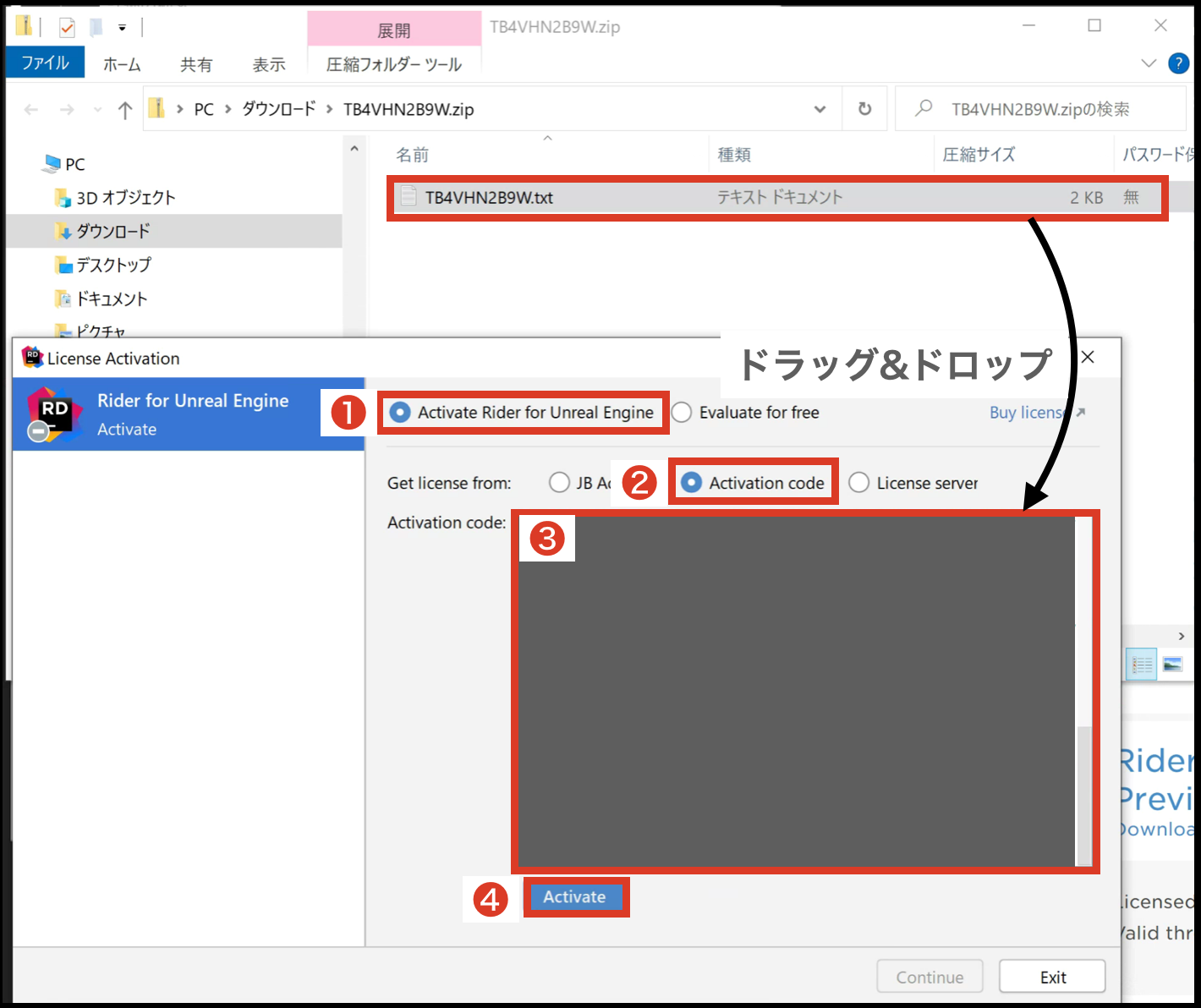Switch to the 共有 ribbon tab

(x=195, y=64)
